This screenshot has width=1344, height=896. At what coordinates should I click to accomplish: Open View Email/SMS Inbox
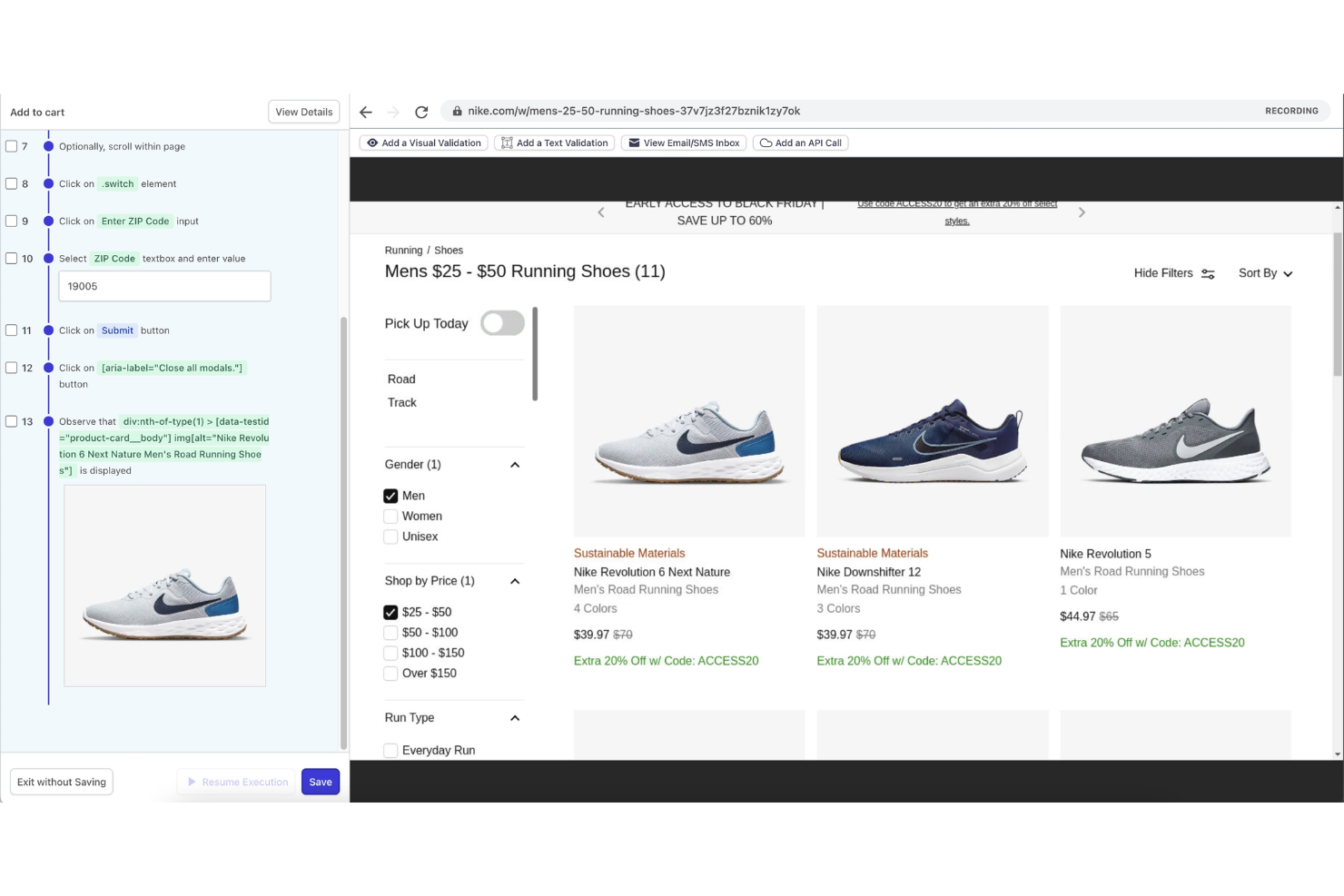[684, 143]
